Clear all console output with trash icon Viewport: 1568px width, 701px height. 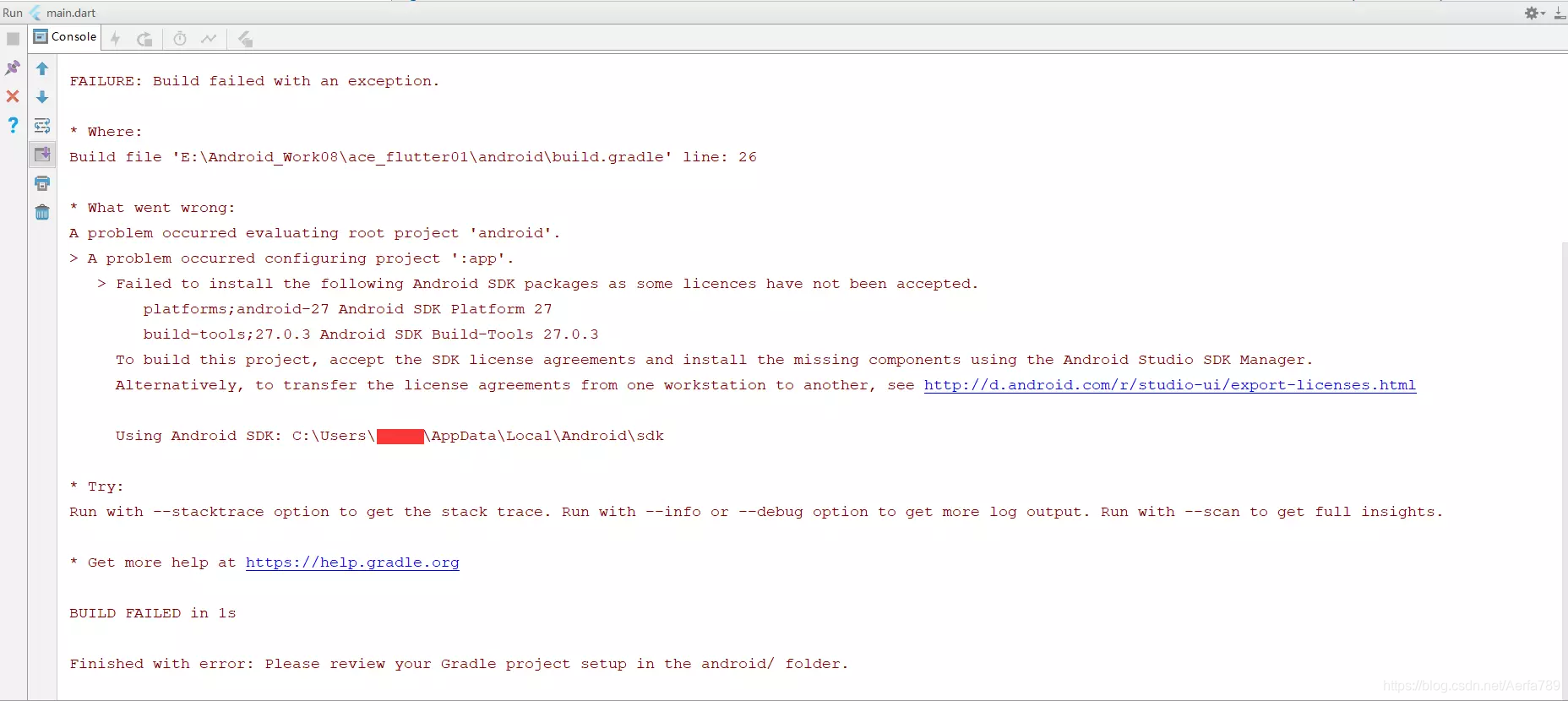coord(42,212)
